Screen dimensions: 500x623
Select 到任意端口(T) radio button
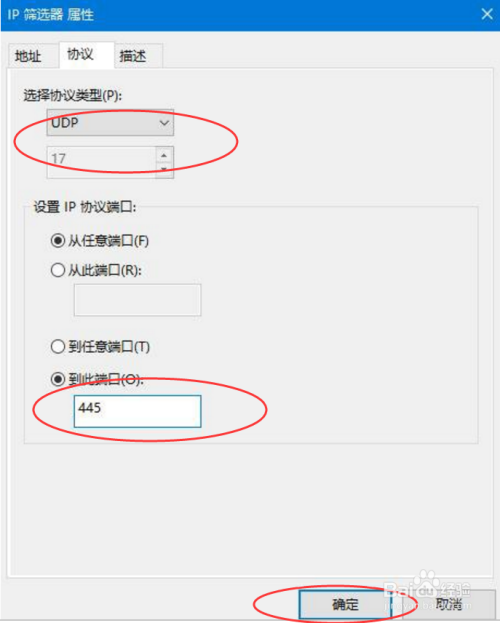[x=58, y=346]
